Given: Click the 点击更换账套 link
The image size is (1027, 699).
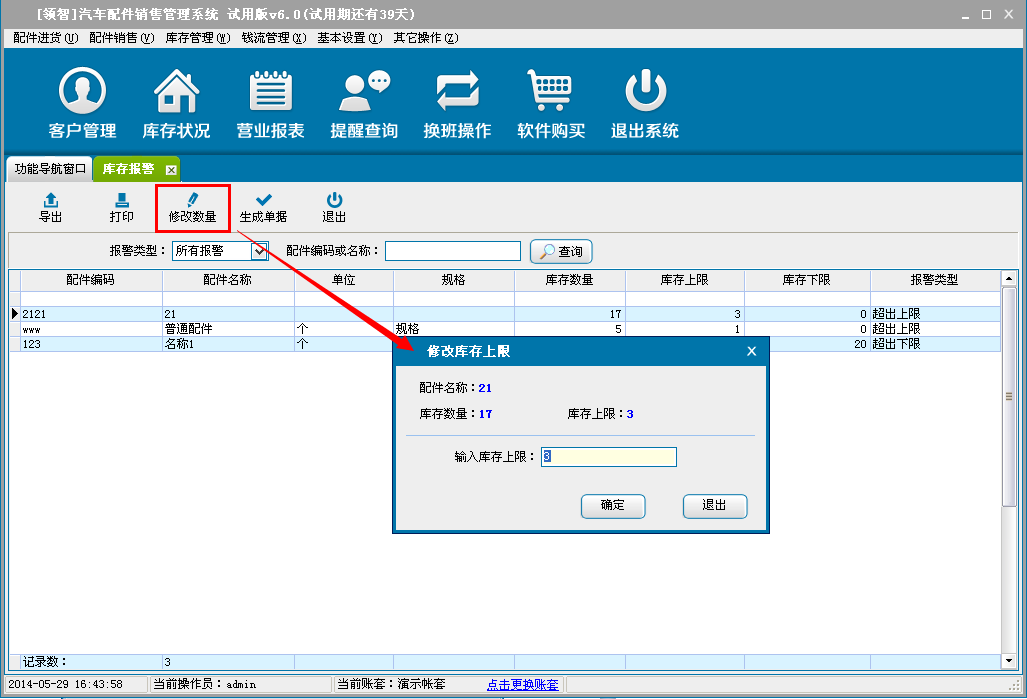Looking at the screenshot, I should point(522,685).
